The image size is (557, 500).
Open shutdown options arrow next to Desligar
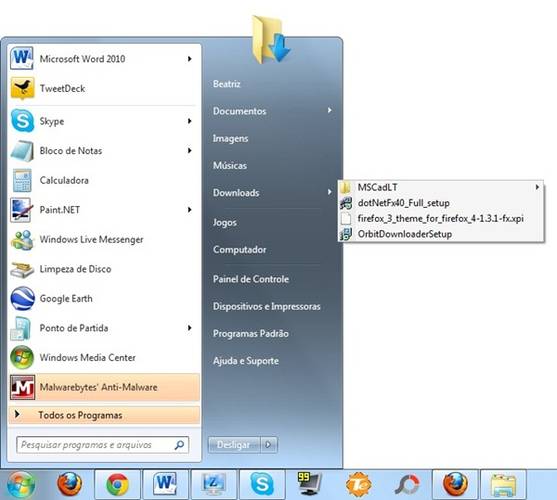[x=269, y=445]
